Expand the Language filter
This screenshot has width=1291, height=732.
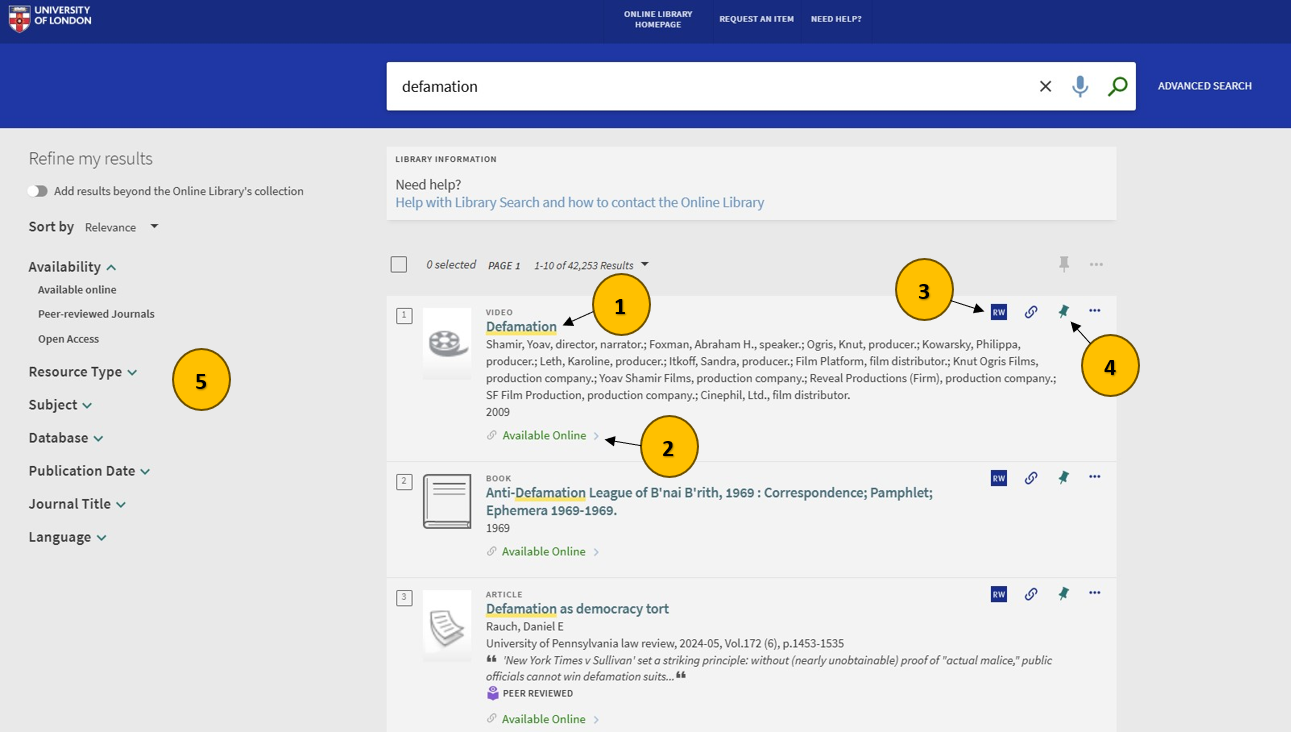click(x=68, y=537)
